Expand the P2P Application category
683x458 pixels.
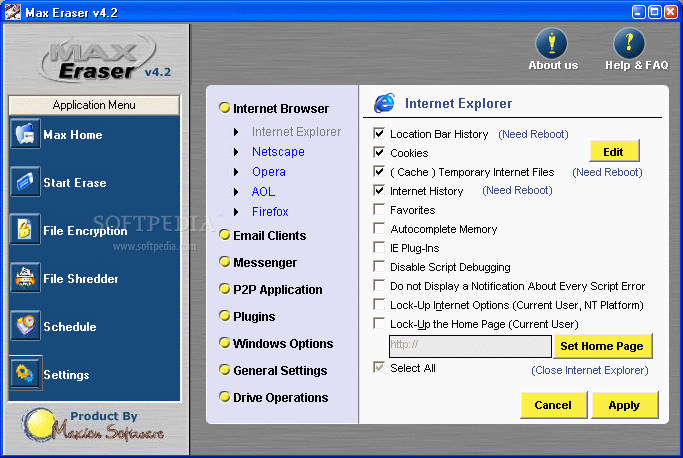pyautogui.click(x=278, y=289)
